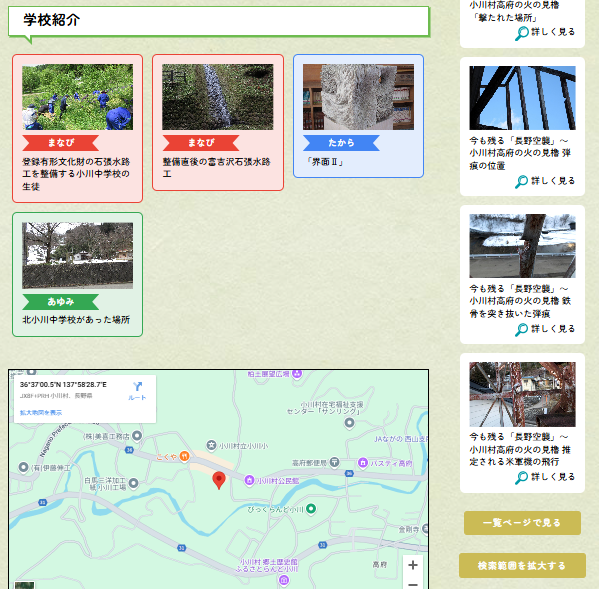Select the 小川村公民館 map marker
The image size is (599, 589).
pyautogui.click(x=249, y=480)
